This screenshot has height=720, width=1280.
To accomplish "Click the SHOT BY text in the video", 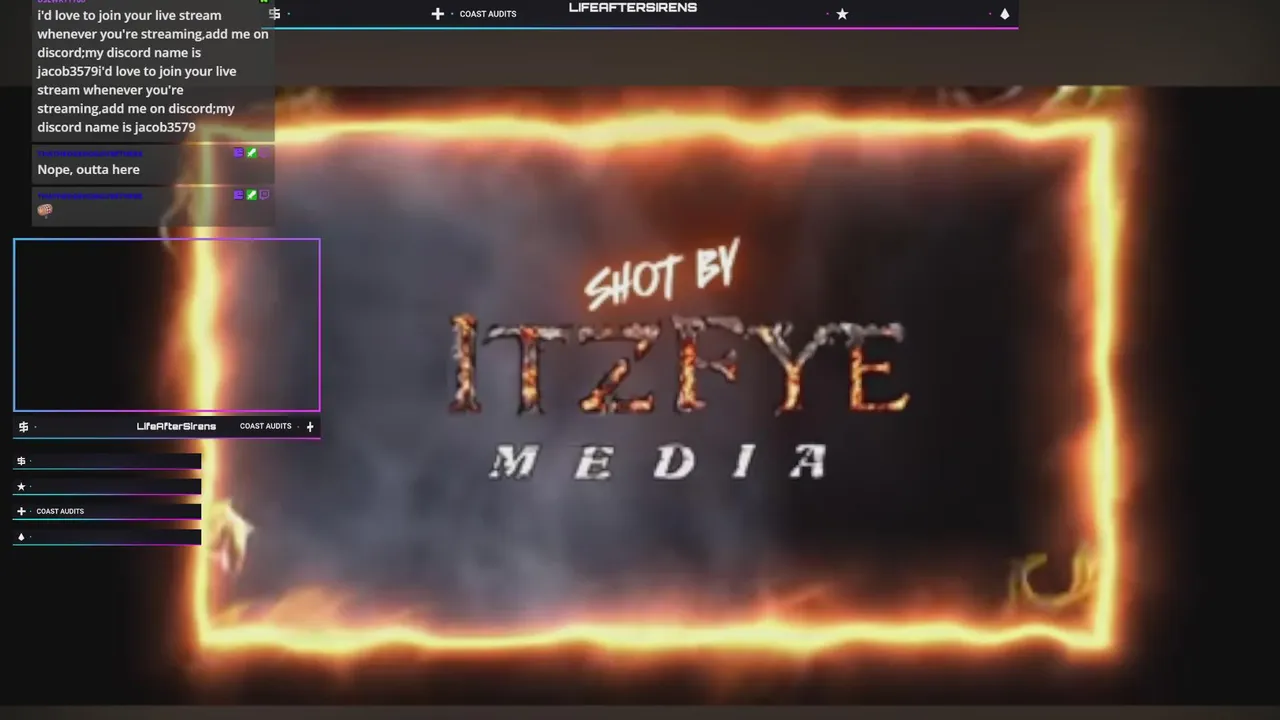I will (x=661, y=275).
